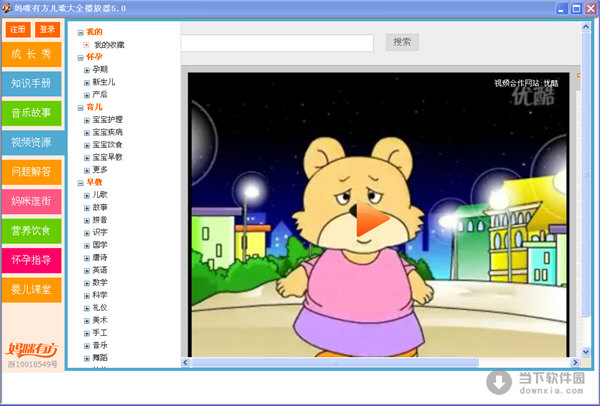Click the horizontal scrollbar right arrow
The image size is (600, 406).
[575, 362]
